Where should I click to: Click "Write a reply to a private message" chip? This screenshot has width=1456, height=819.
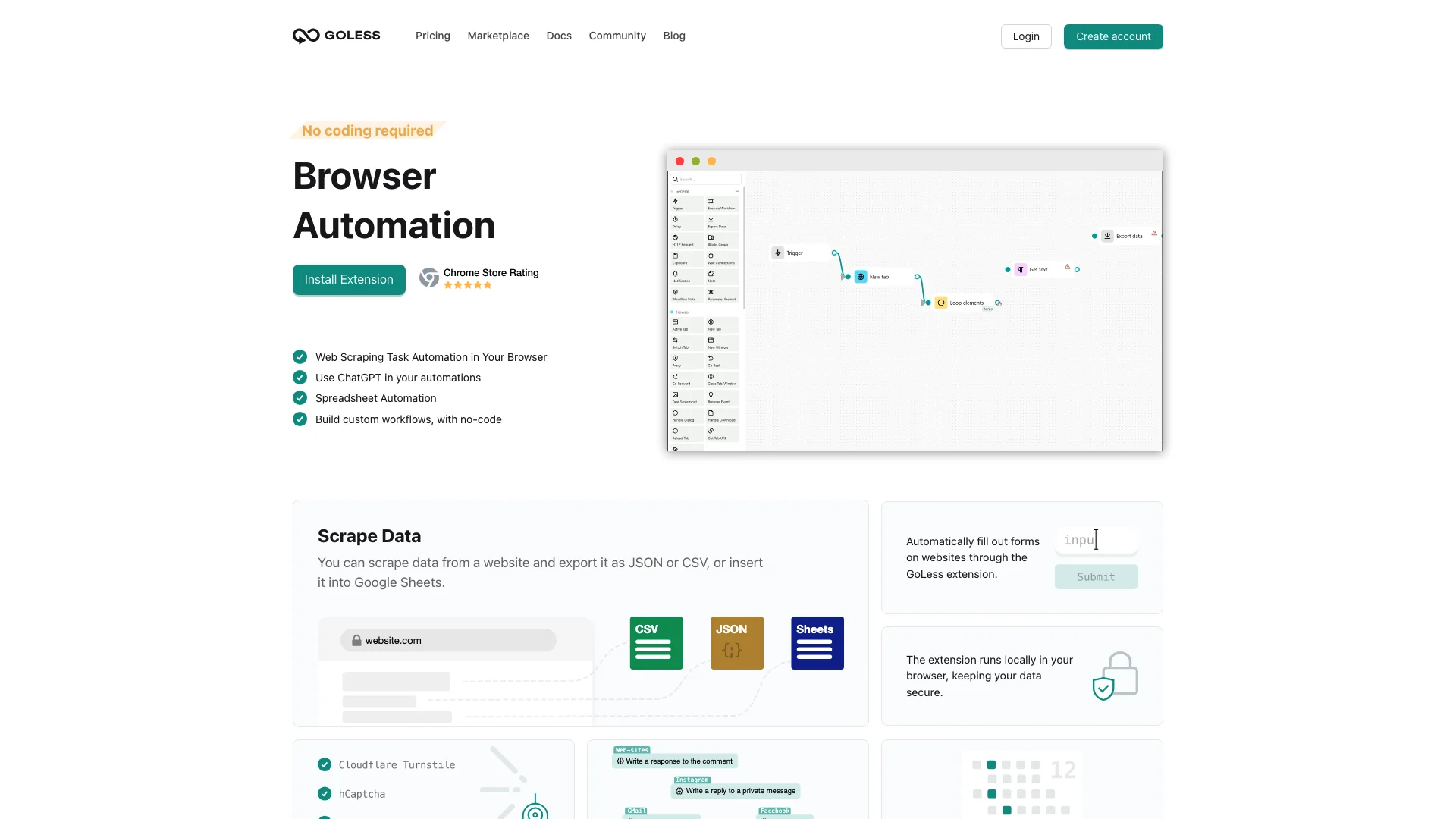pos(736,790)
